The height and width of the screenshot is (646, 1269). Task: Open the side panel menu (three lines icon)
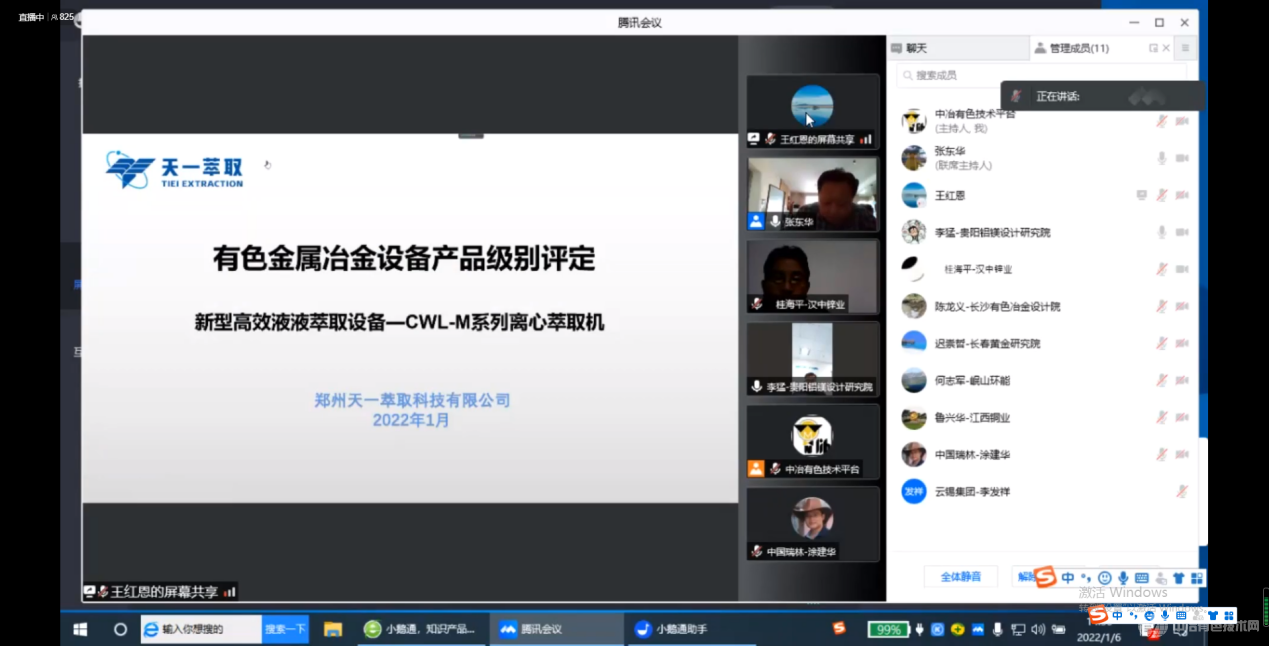pos(1186,48)
